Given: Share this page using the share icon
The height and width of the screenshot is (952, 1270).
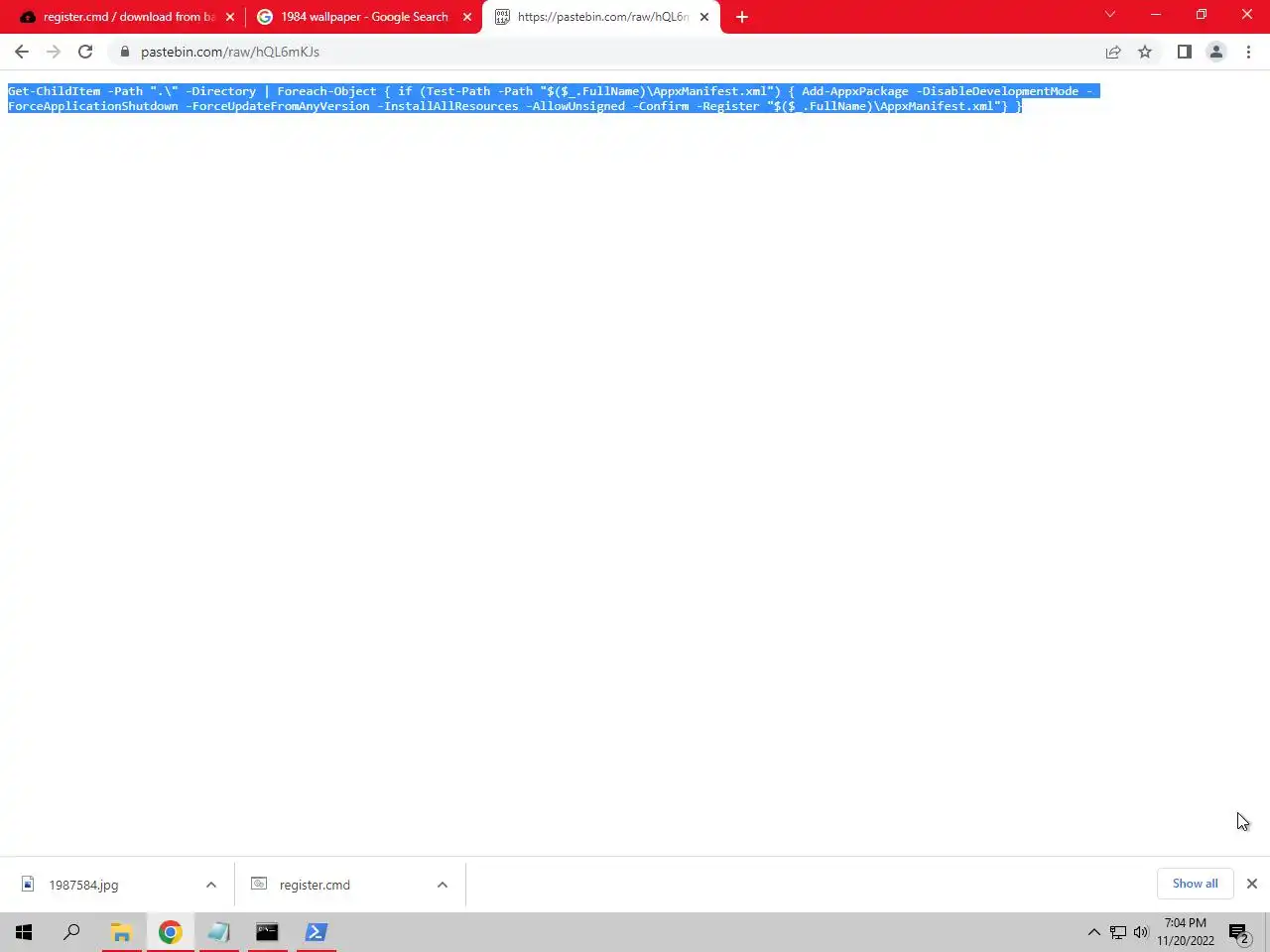Looking at the screenshot, I should 1113,52.
